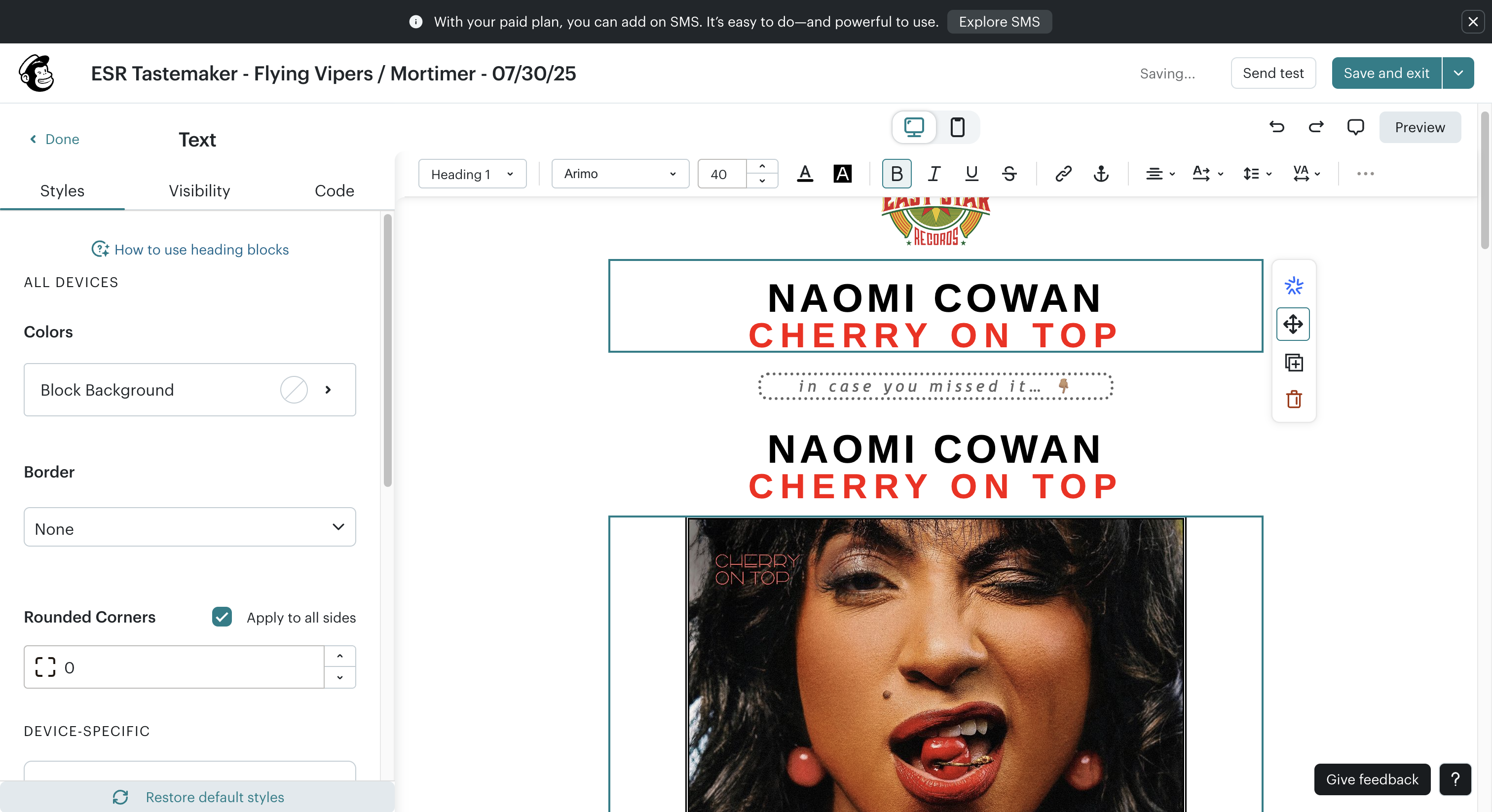
Task: Open the text direction options
Action: [1208, 174]
